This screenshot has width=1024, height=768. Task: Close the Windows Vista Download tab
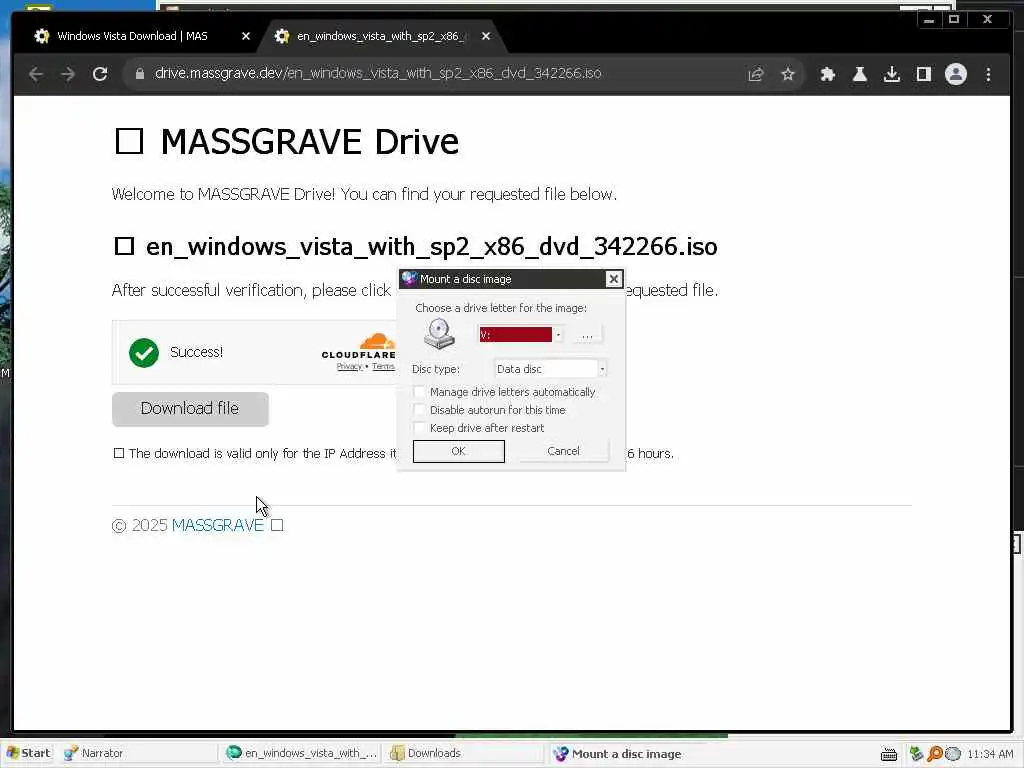[x=246, y=36]
